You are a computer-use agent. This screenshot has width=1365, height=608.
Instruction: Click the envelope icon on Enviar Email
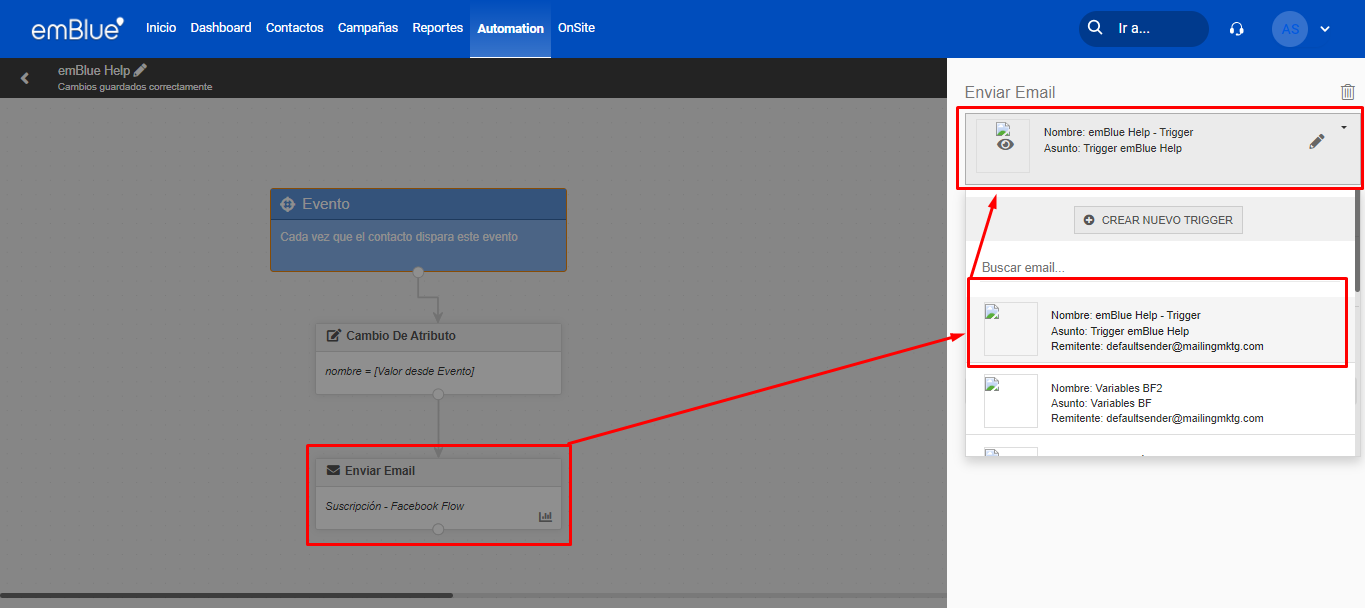click(334, 471)
